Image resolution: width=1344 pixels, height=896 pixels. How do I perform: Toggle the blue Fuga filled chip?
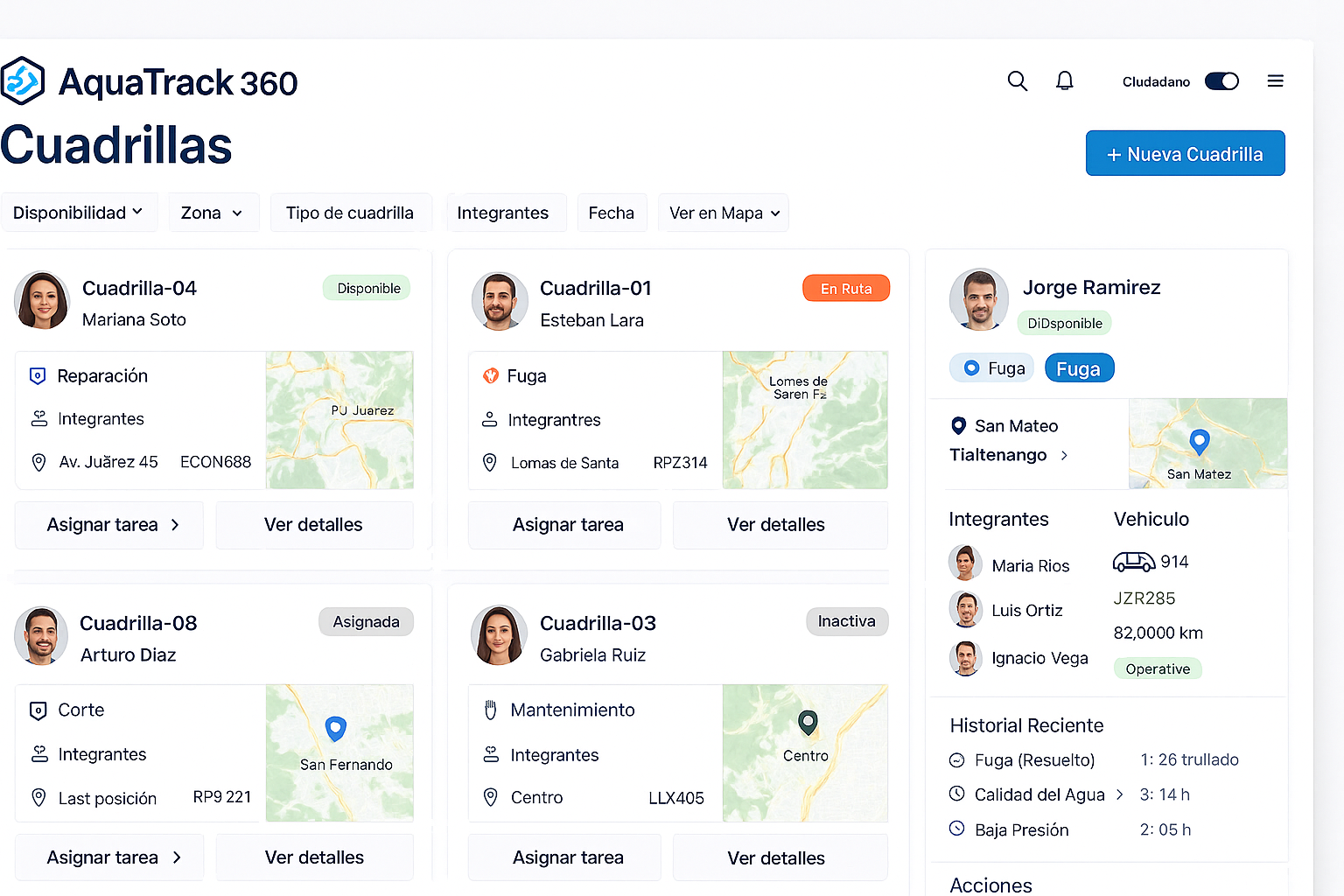pyautogui.click(x=1079, y=368)
